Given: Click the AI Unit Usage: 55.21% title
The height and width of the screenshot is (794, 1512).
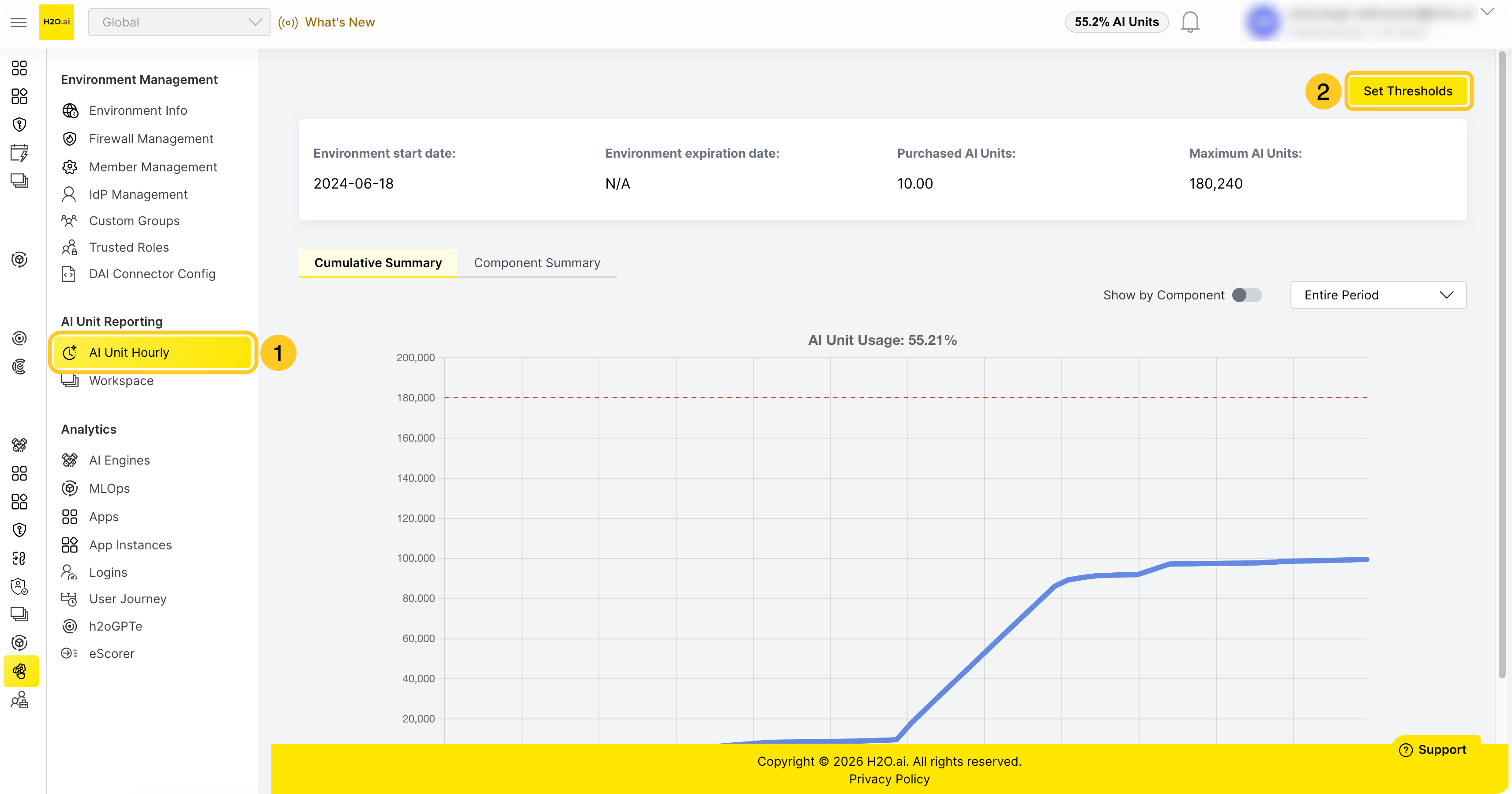Looking at the screenshot, I should [x=882, y=340].
